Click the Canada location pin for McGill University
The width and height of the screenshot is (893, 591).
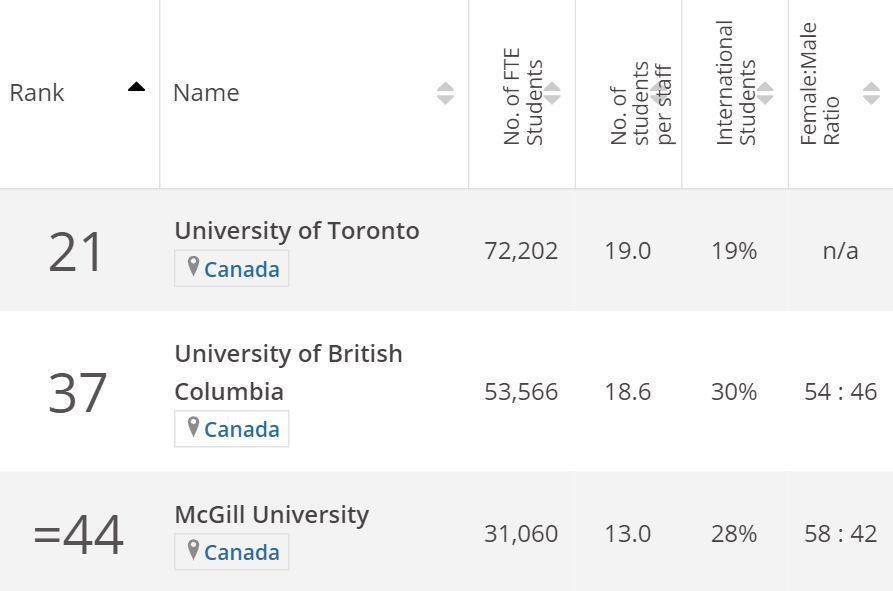pos(192,552)
